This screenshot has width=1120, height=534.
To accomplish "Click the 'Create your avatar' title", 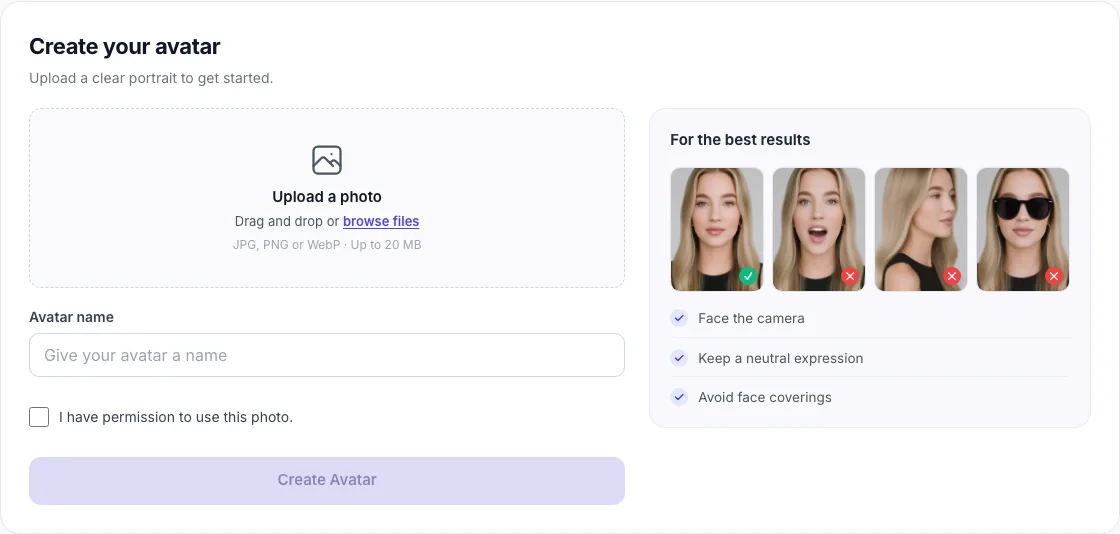I will (125, 47).
